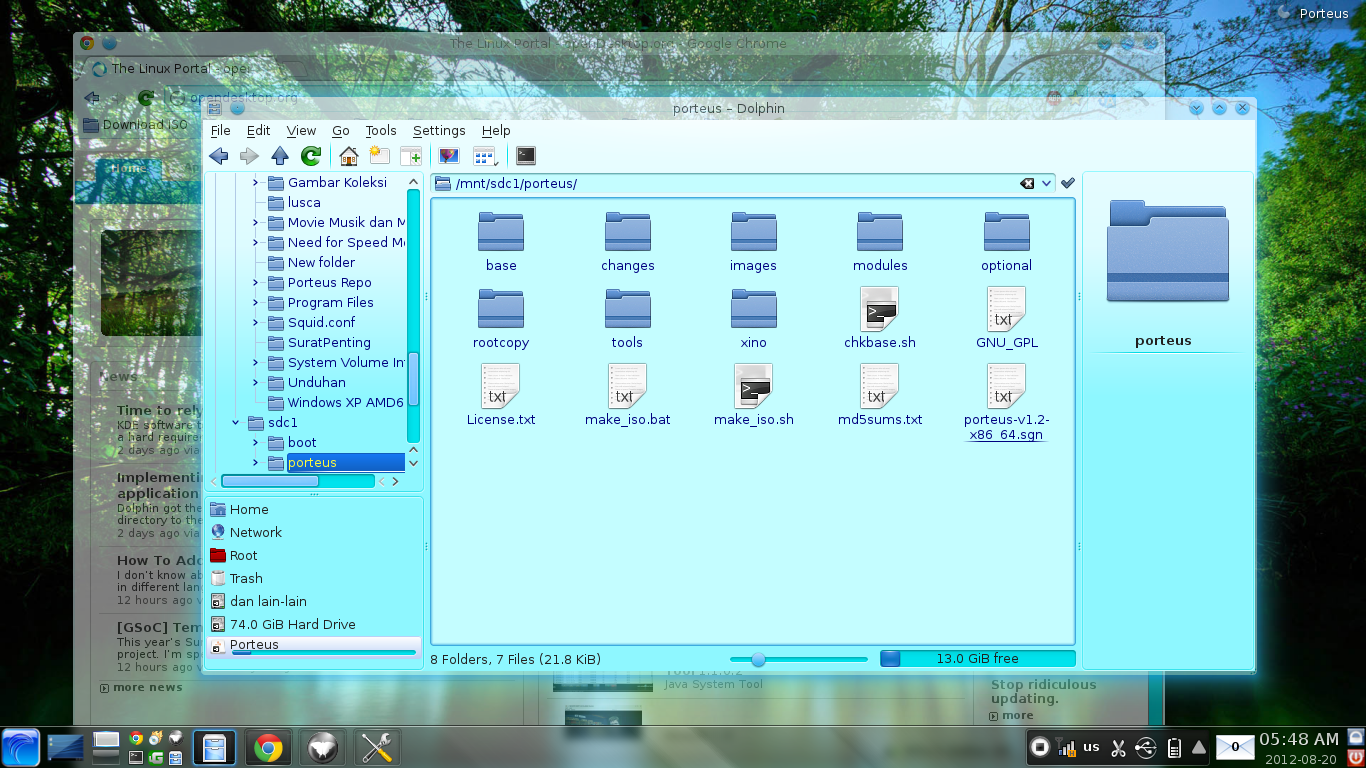Select the chkbase.sh script file
The height and width of the screenshot is (768, 1366).
point(880,319)
